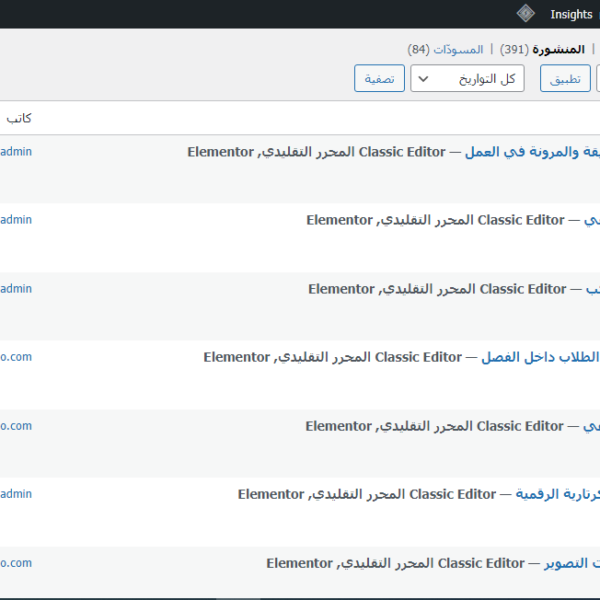Open post titled الطلاب داخل الفصل

point(540,357)
